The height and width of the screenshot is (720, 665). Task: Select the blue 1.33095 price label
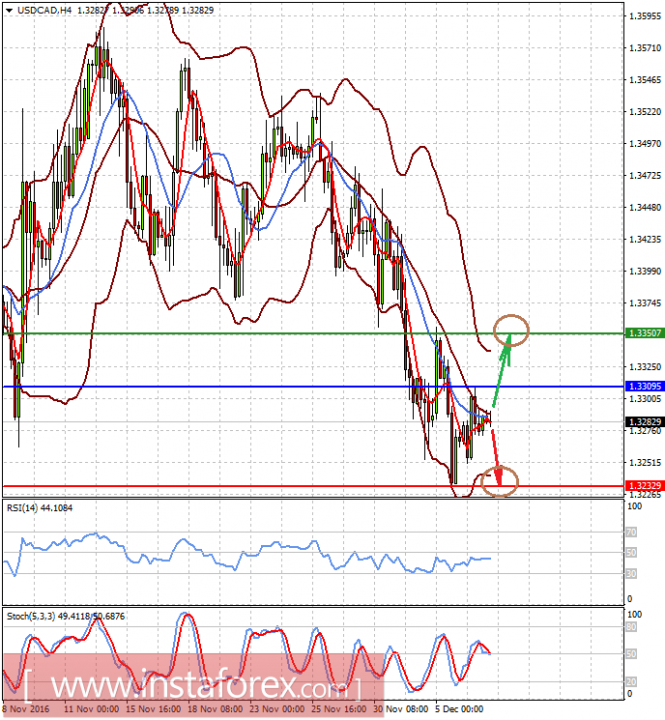coord(645,386)
